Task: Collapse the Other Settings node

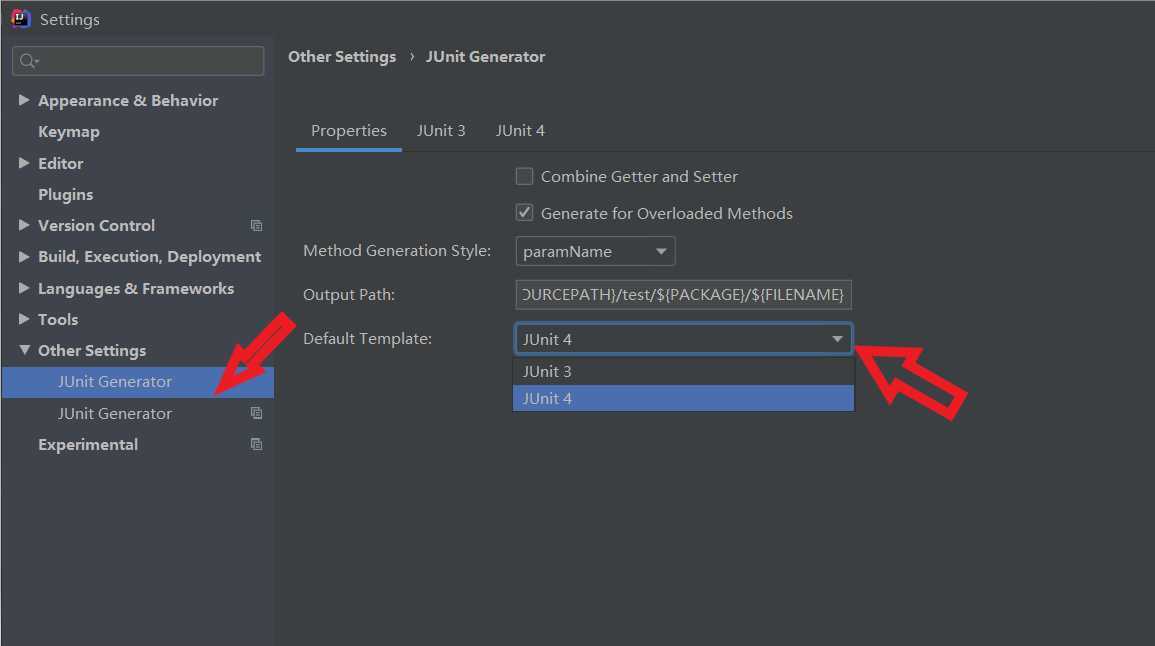Action: pyautogui.click(x=24, y=350)
